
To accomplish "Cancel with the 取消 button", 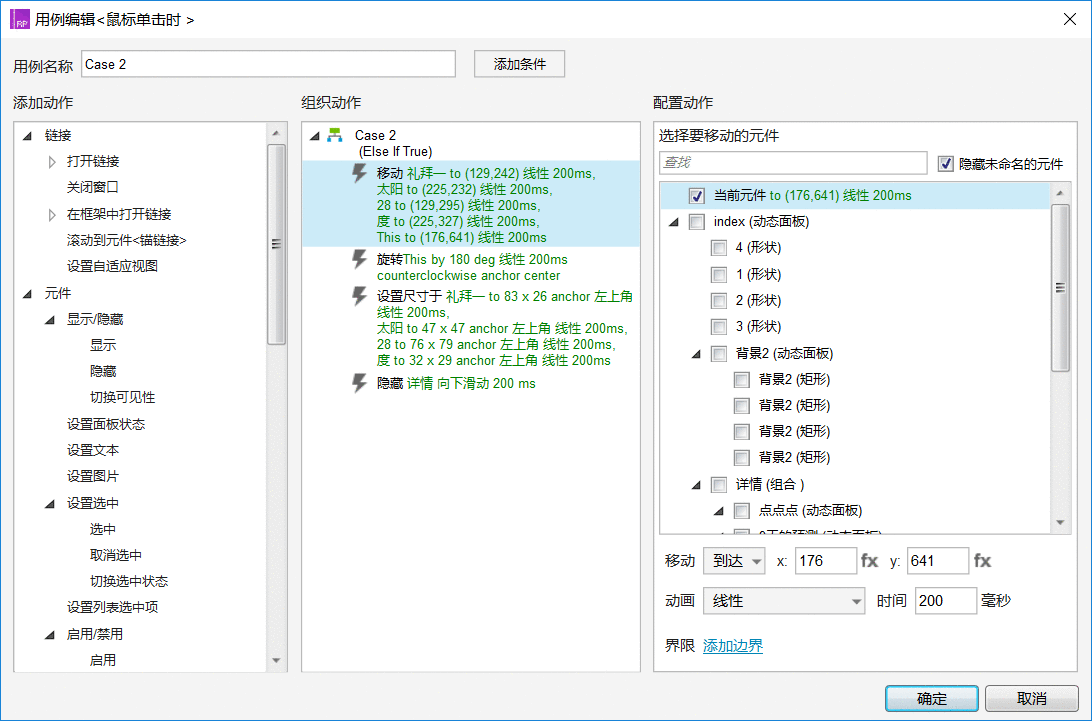I will click(1032, 699).
